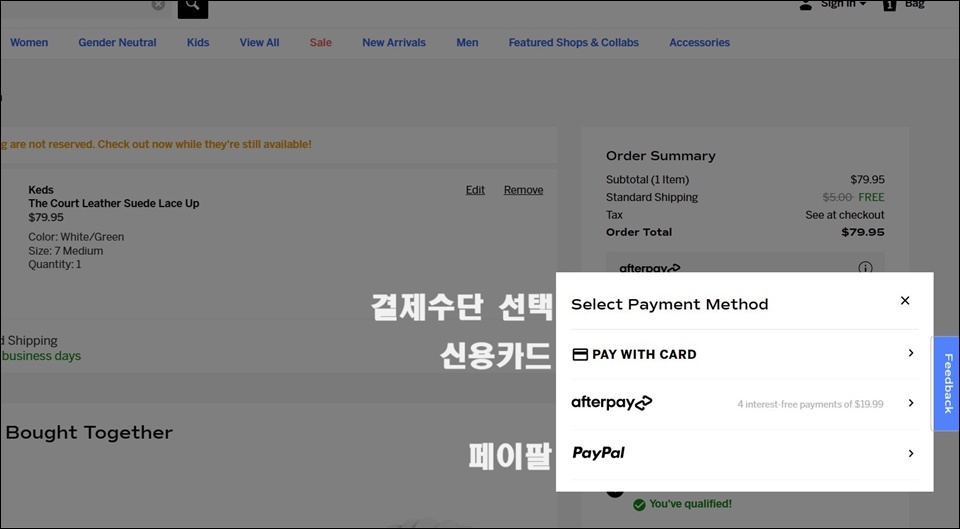The width and height of the screenshot is (960, 529).
Task: Click the PayPal logo option
Action: [598, 453]
